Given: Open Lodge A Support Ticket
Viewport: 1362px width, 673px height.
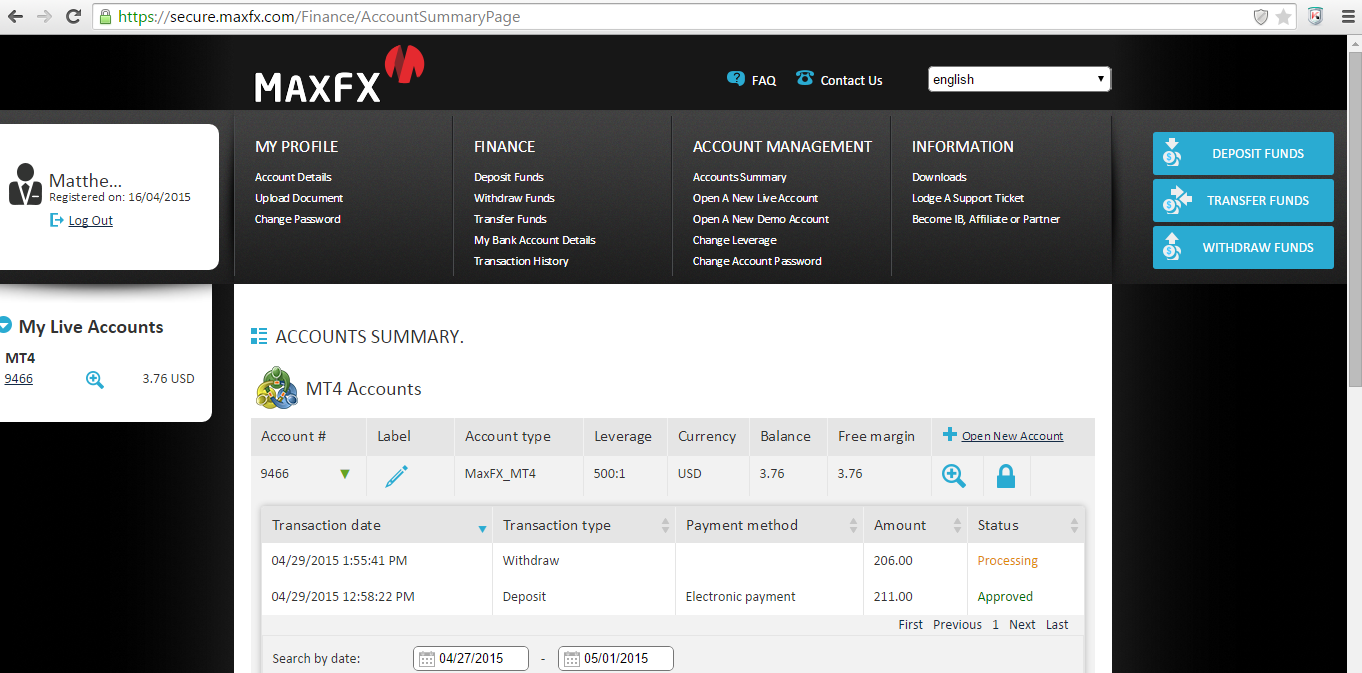Looking at the screenshot, I should [x=968, y=198].
